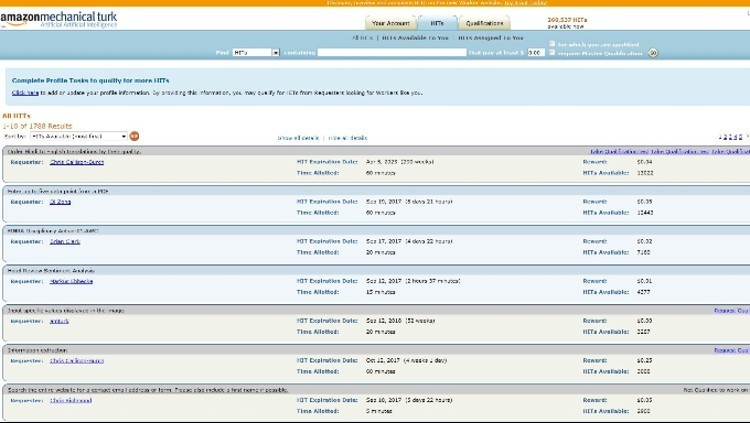Go to results page 3
Image resolution: width=750 pixels, height=423 pixels.
coord(730,137)
